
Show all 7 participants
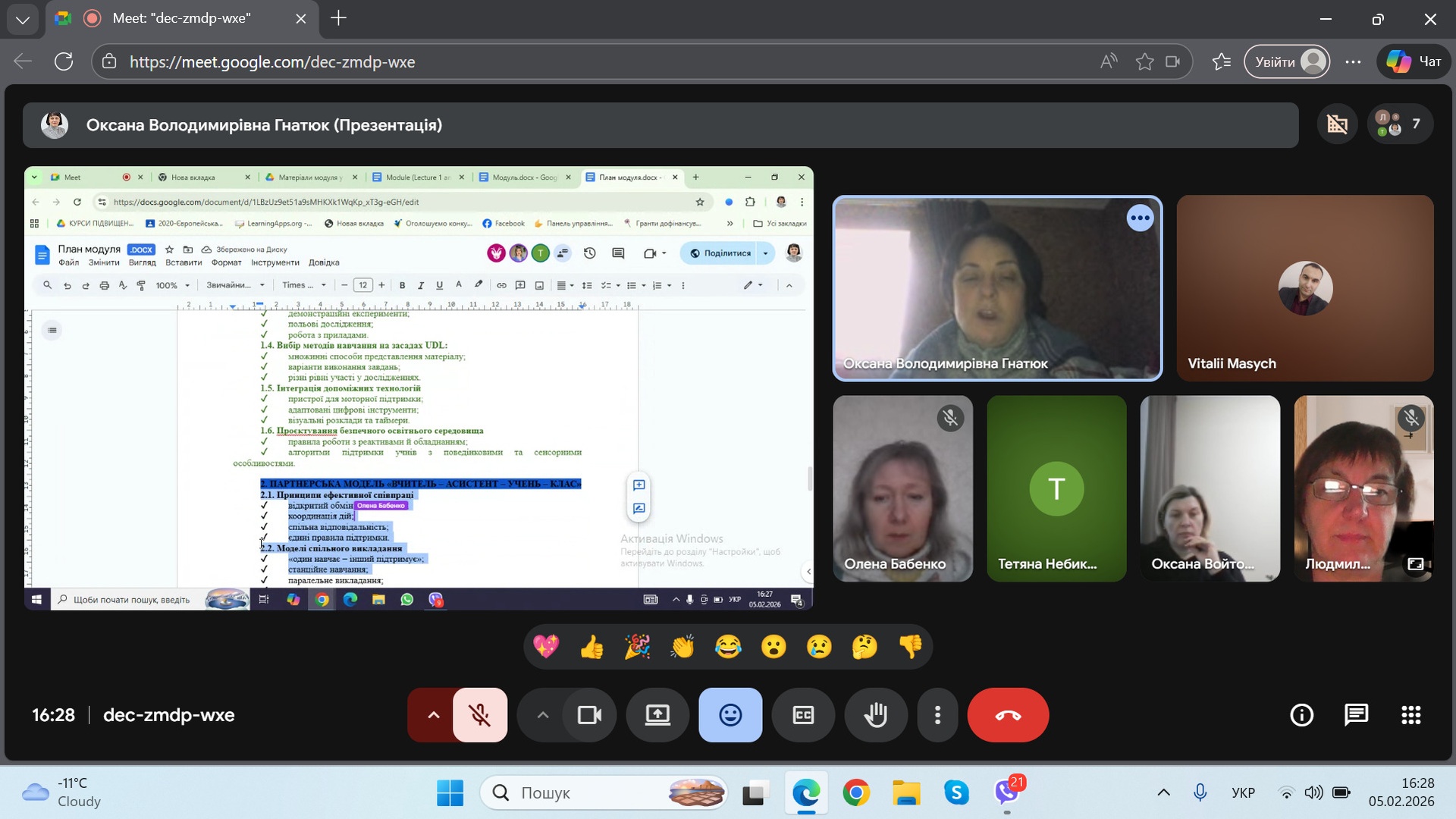pyautogui.click(x=1399, y=124)
